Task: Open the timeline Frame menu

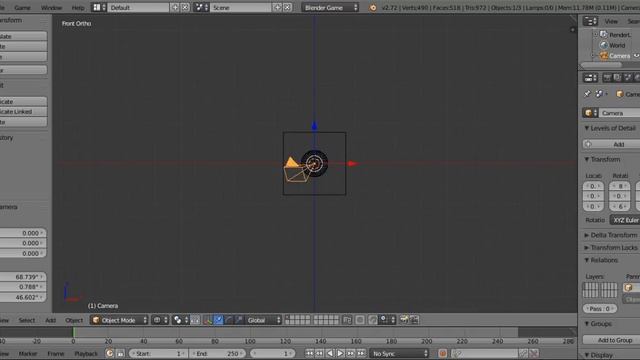Action: pyautogui.click(x=56, y=353)
